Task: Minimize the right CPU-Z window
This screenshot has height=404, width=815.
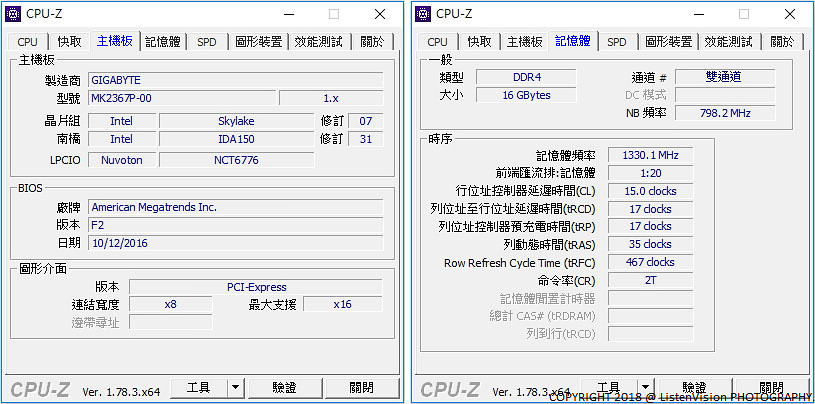Action: click(x=698, y=14)
